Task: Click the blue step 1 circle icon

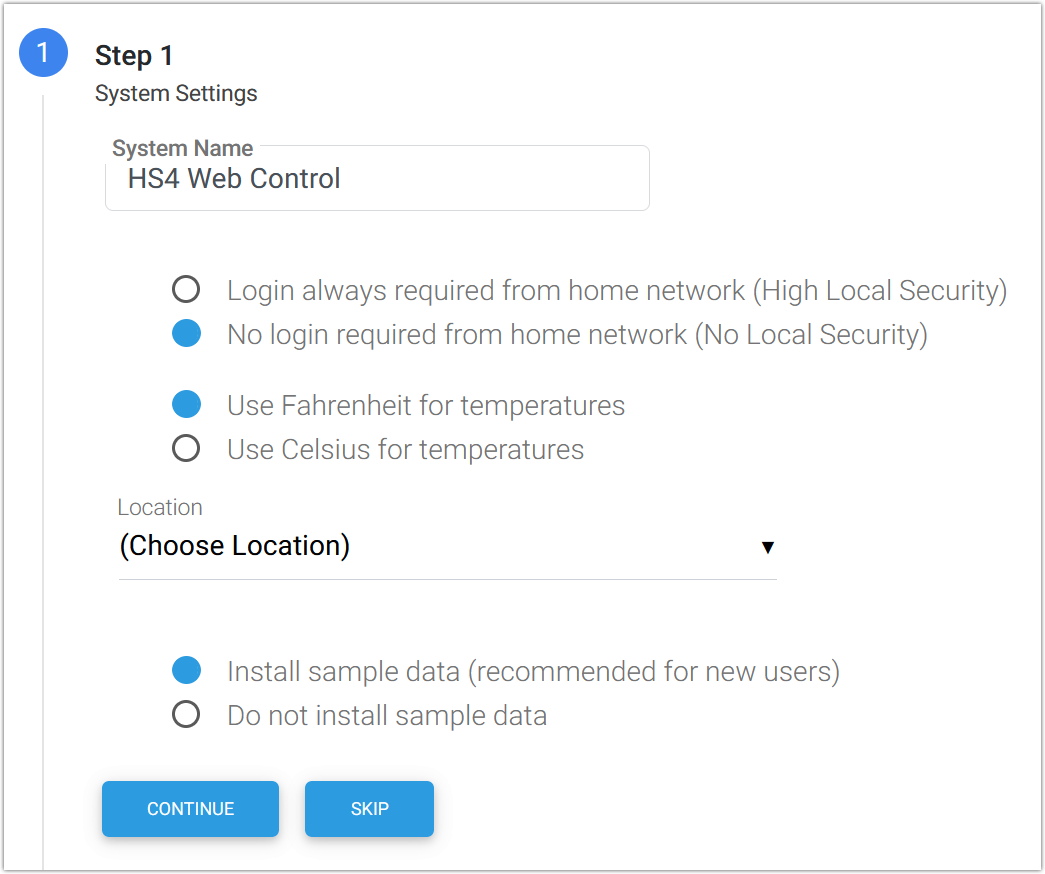Action: point(43,53)
